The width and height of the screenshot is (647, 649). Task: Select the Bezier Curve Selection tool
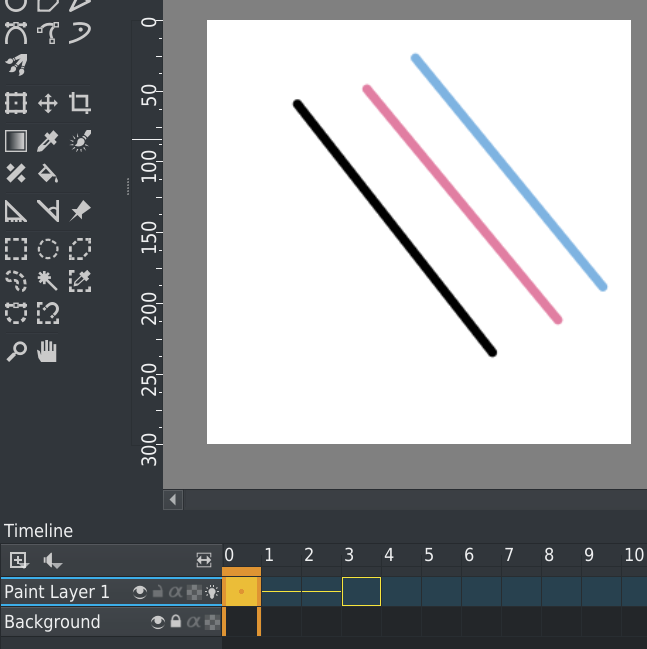pos(16,313)
